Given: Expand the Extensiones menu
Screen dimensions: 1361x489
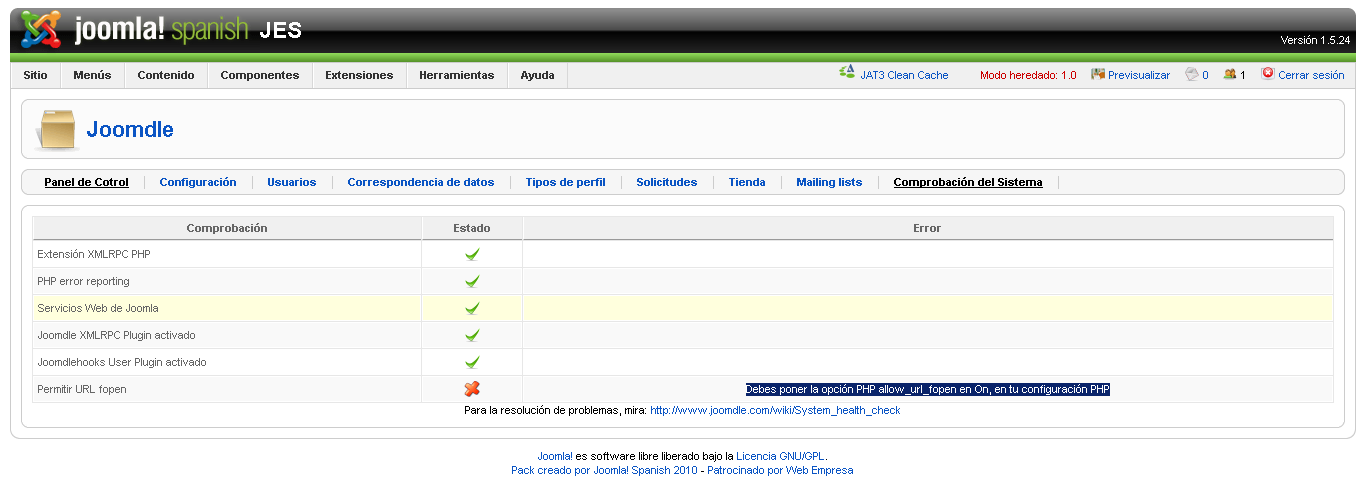Looking at the screenshot, I should (x=359, y=75).
